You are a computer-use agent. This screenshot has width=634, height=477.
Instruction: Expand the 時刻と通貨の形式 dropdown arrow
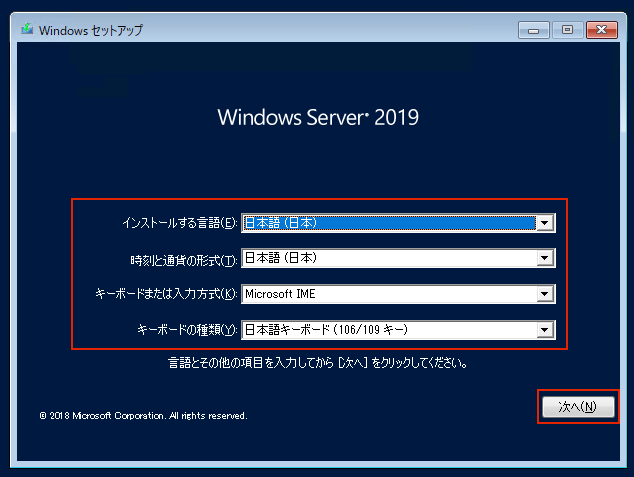(545, 258)
